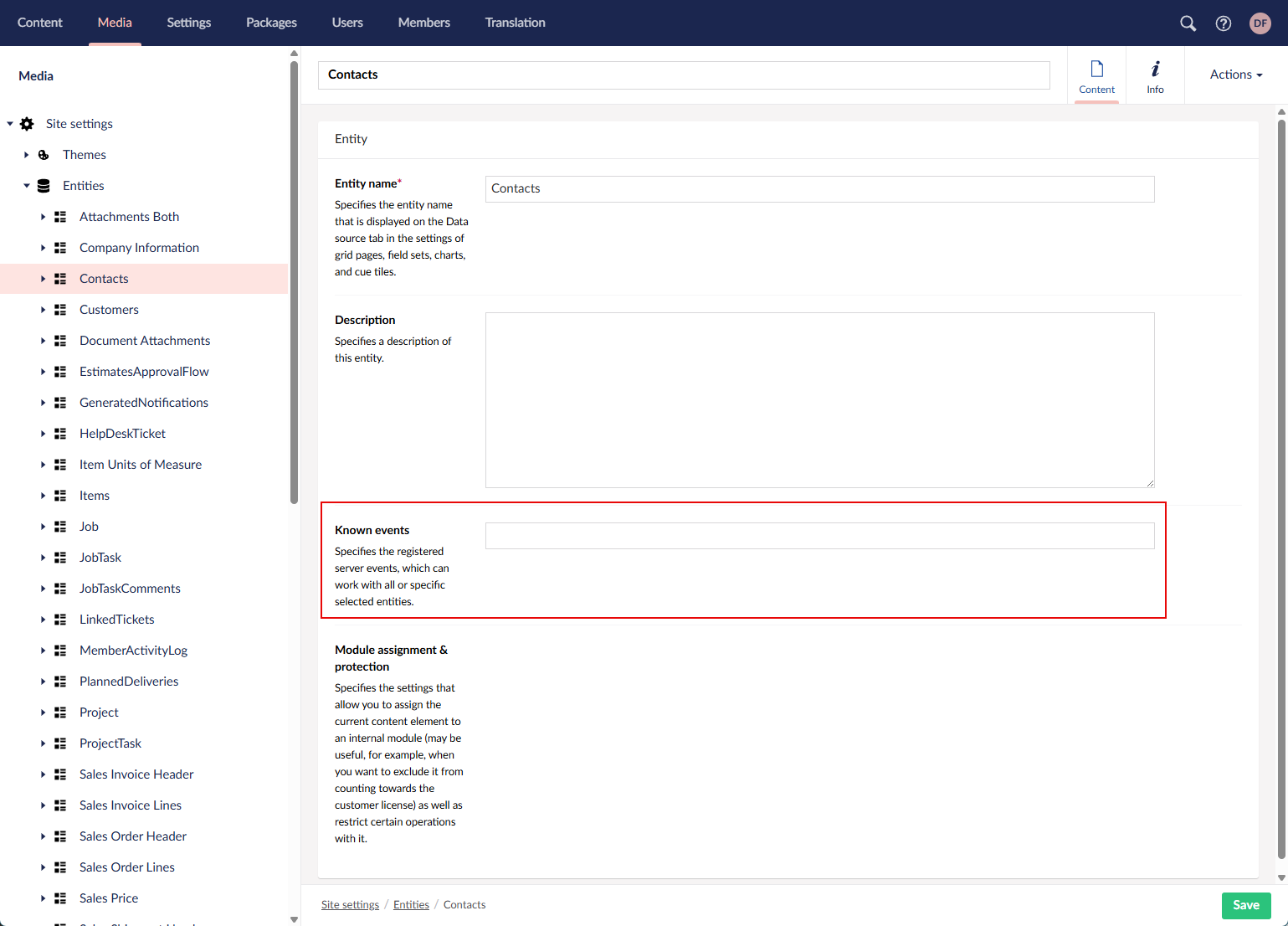Expand the Themes tree node
1288x926 pixels.
point(27,155)
